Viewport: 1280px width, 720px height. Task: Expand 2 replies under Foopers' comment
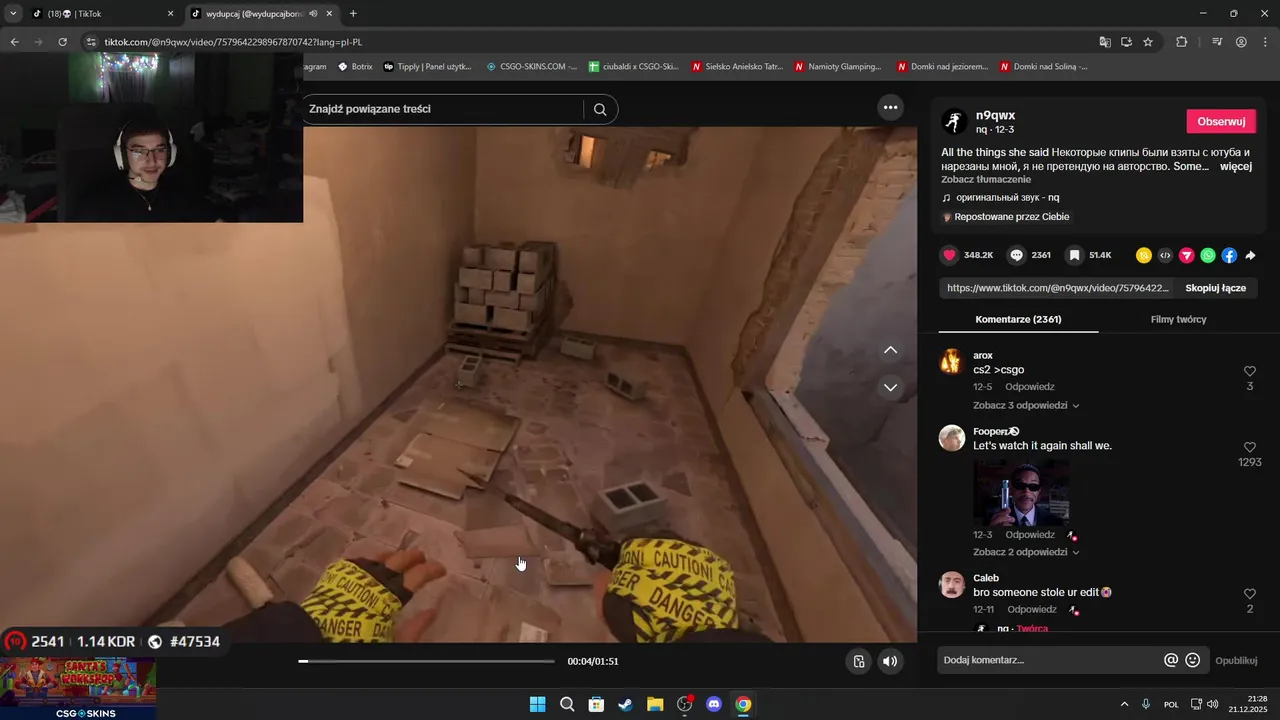pos(1026,552)
